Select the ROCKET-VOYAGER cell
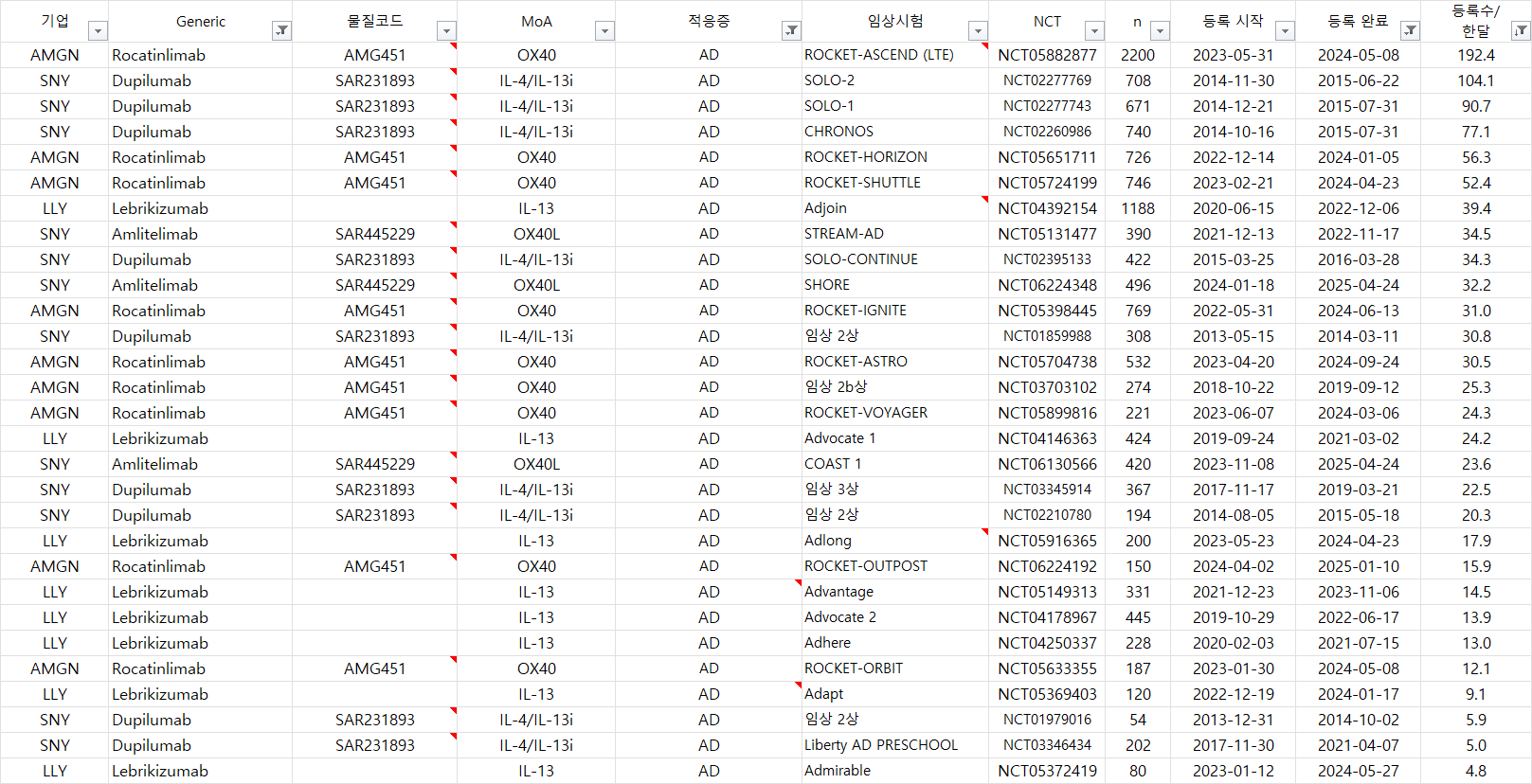Image resolution: width=1532 pixels, height=784 pixels. (x=895, y=413)
